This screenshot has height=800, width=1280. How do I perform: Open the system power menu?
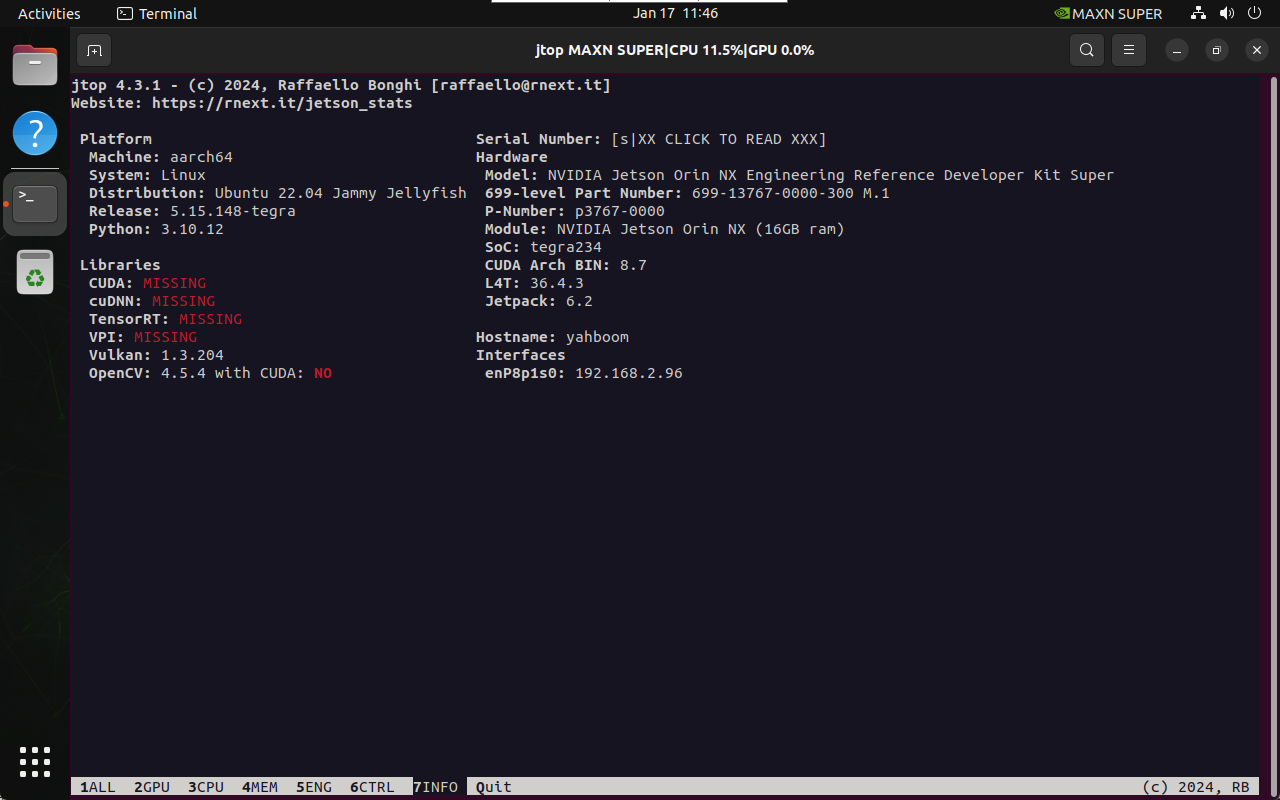point(1255,14)
